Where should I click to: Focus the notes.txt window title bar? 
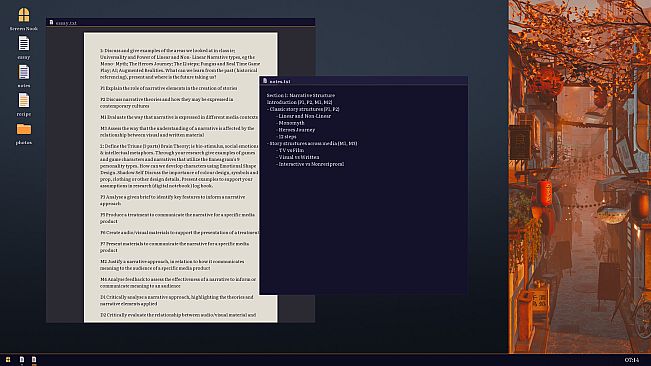[364, 81]
